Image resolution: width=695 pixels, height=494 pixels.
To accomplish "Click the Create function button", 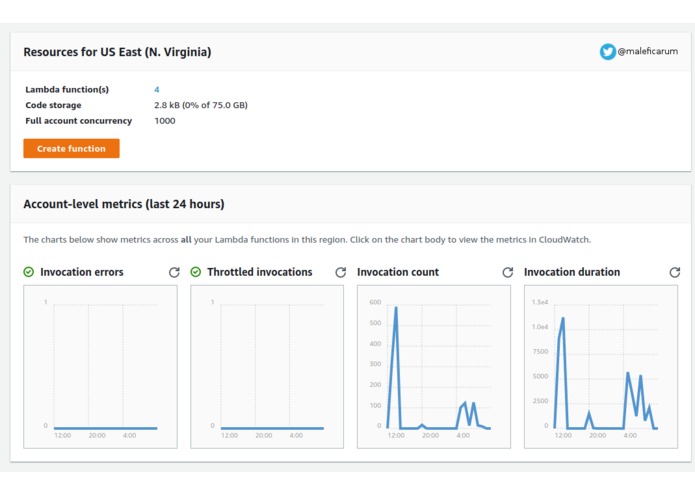I will pyautogui.click(x=71, y=148).
